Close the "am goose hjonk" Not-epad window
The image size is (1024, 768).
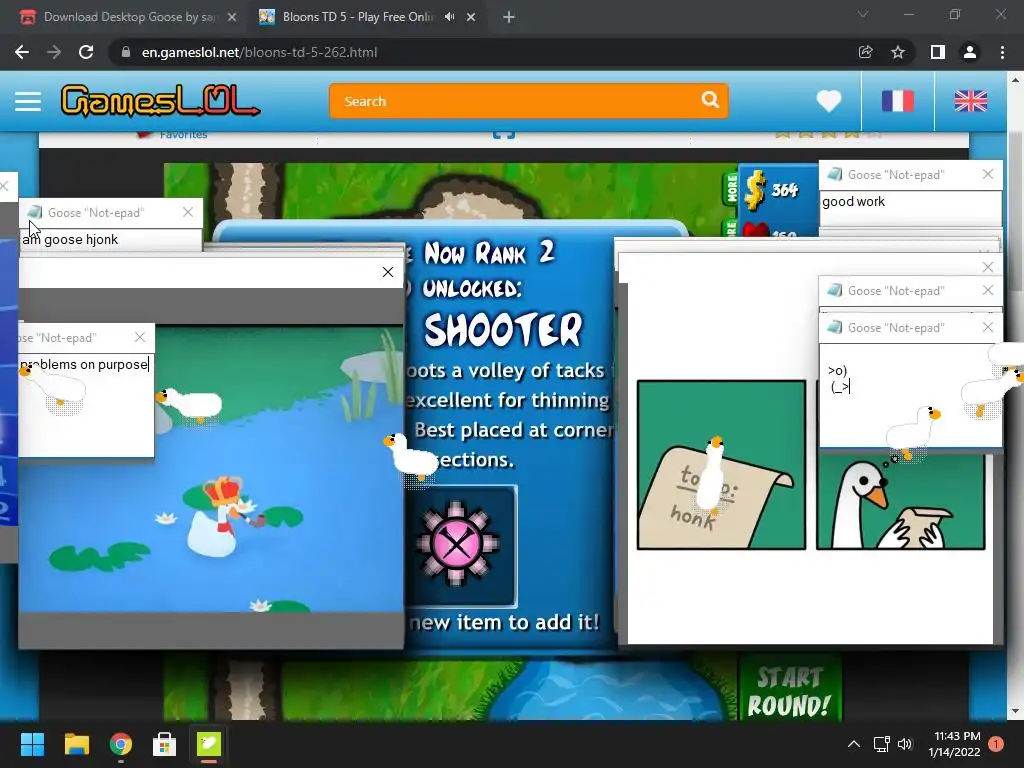coord(188,212)
